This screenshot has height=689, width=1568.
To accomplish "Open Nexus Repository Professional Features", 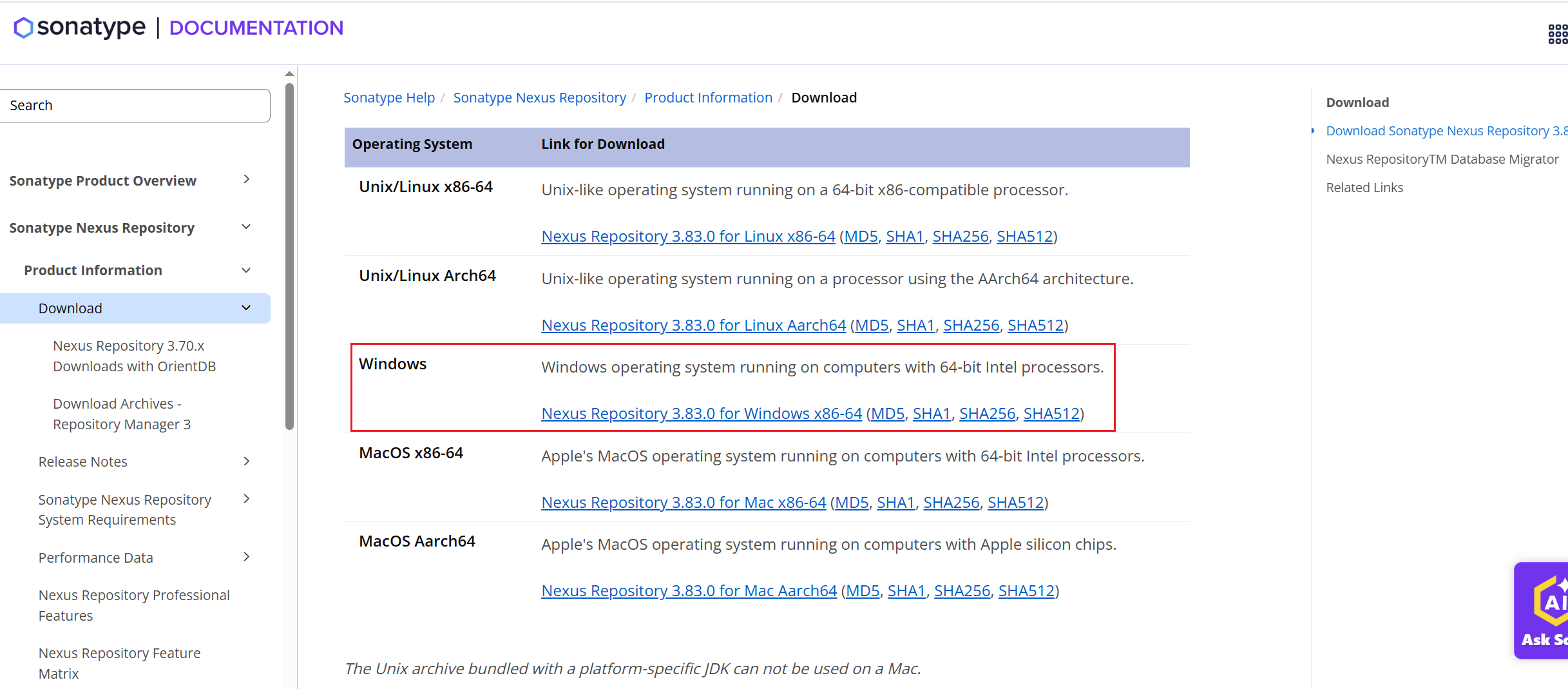I will tap(134, 605).
